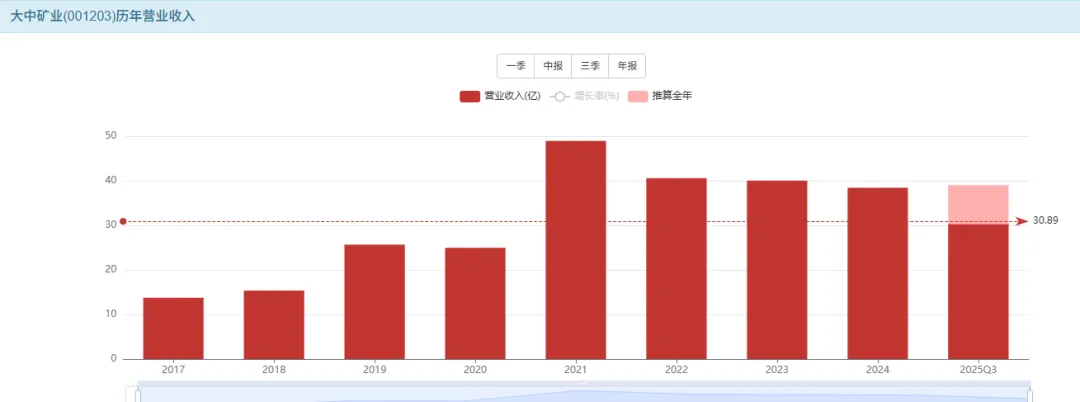Select the 2022 revenue bar
Viewport: 1080px width, 402px height.
click(x=676, y=268)
